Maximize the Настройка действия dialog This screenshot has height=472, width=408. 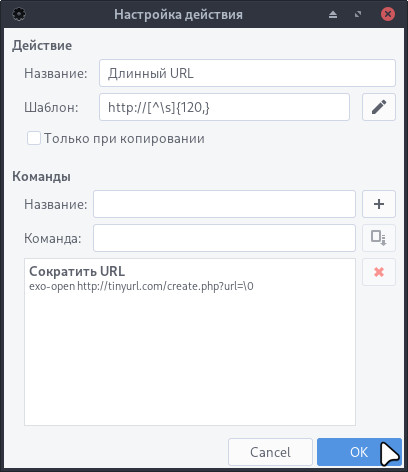358,14
